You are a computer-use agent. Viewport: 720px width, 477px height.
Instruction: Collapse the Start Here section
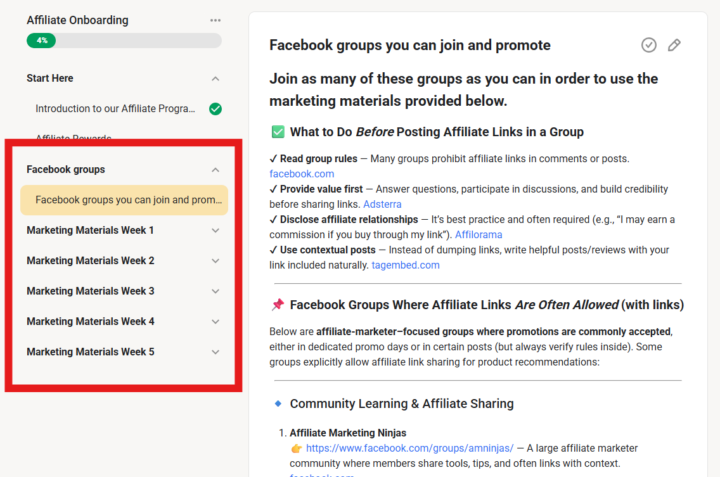[215, 79]
